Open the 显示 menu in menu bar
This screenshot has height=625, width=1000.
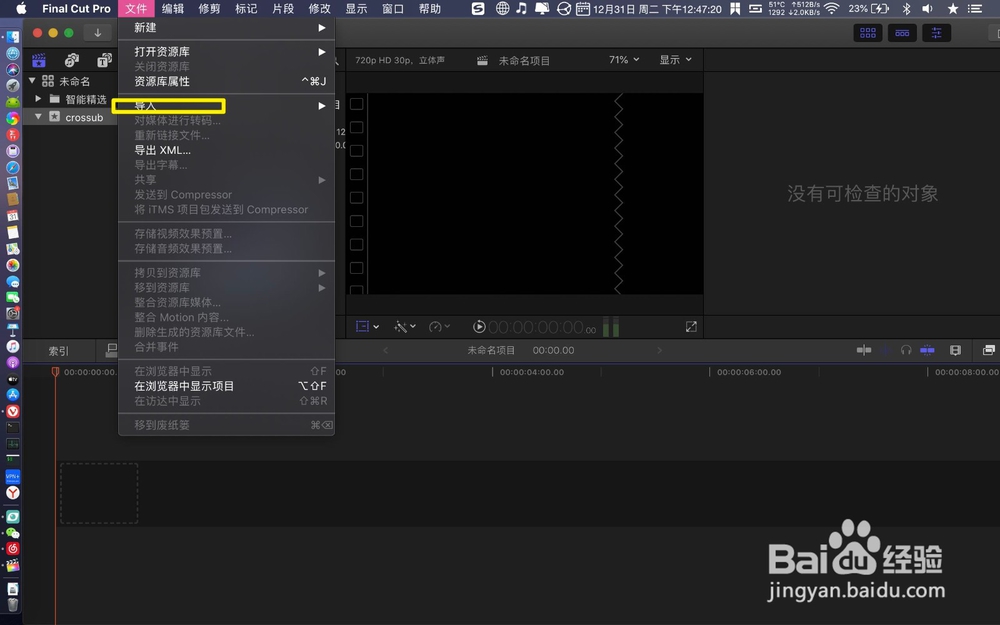(357, 8)
